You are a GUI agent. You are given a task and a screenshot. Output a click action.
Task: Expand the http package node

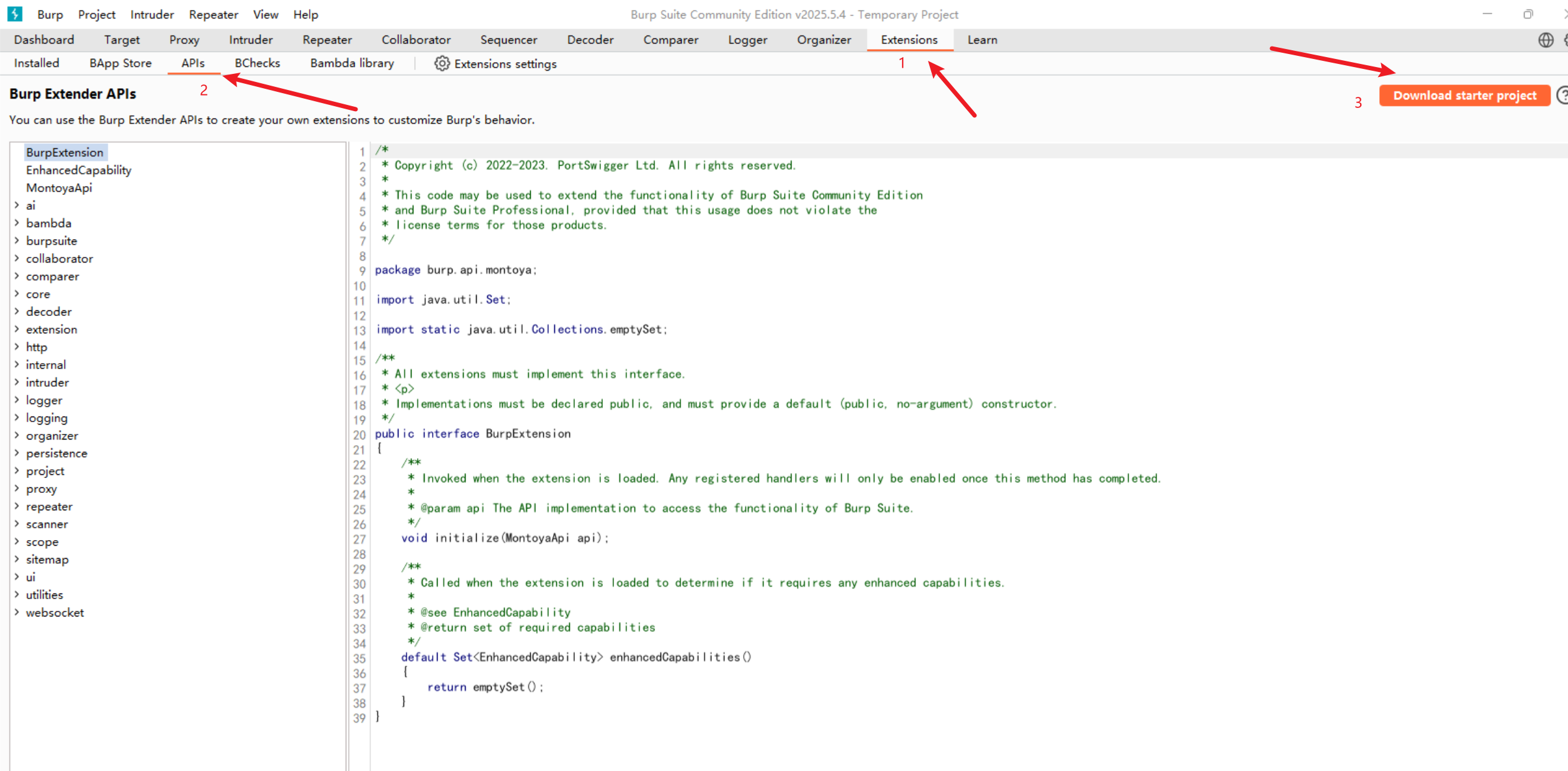pyautogui.click(x=17, y=346)
